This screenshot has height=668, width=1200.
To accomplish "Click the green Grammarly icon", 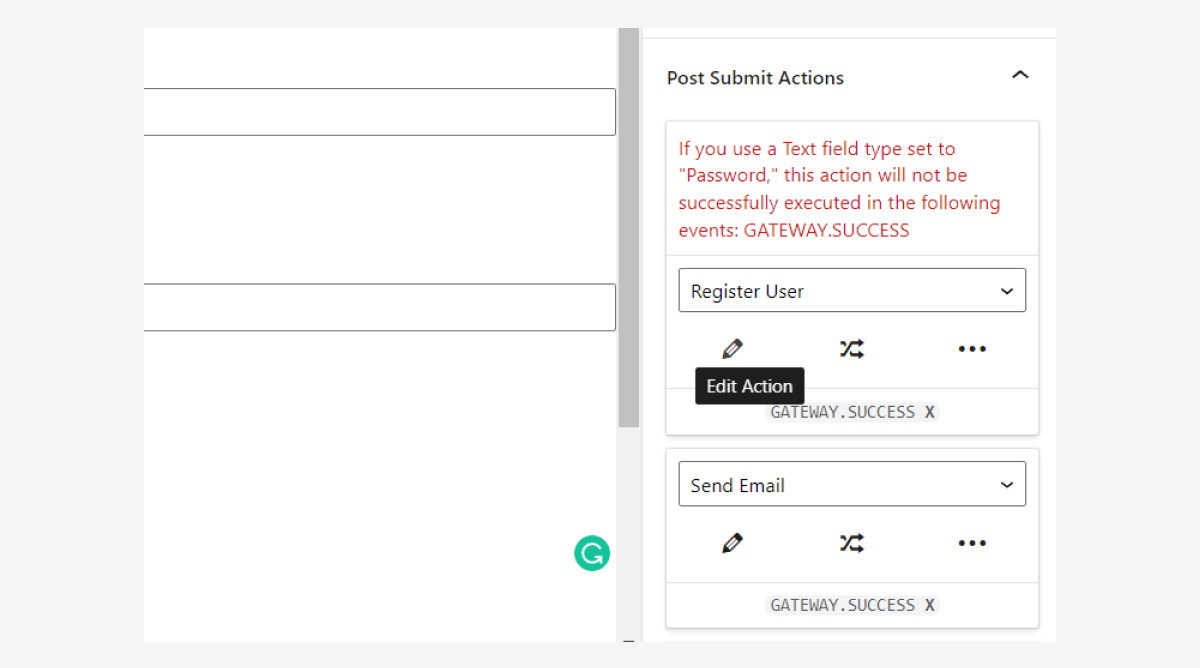I will pos(592,553).
